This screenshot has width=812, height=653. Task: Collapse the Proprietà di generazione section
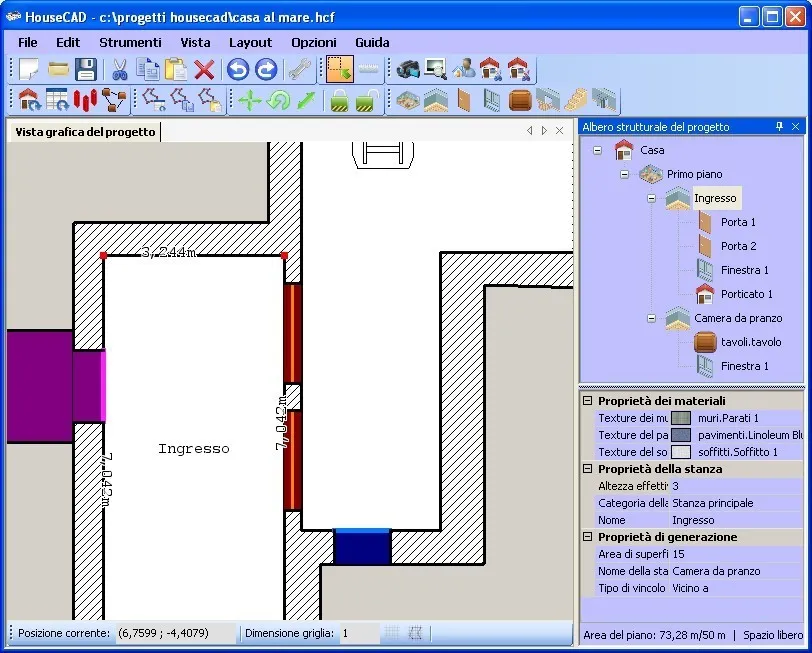click(589, 537)
